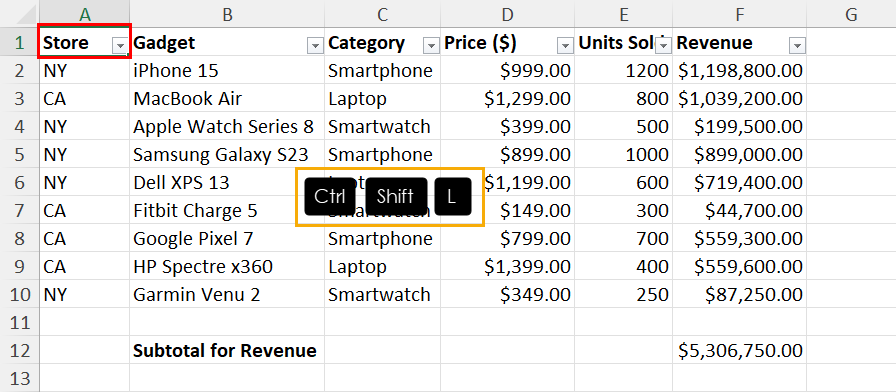Viewport: 896px width, 392px height.
Task: Click the Fitbit Charge 5 cell
Action: pyautogui.click(x=227, y=210)
